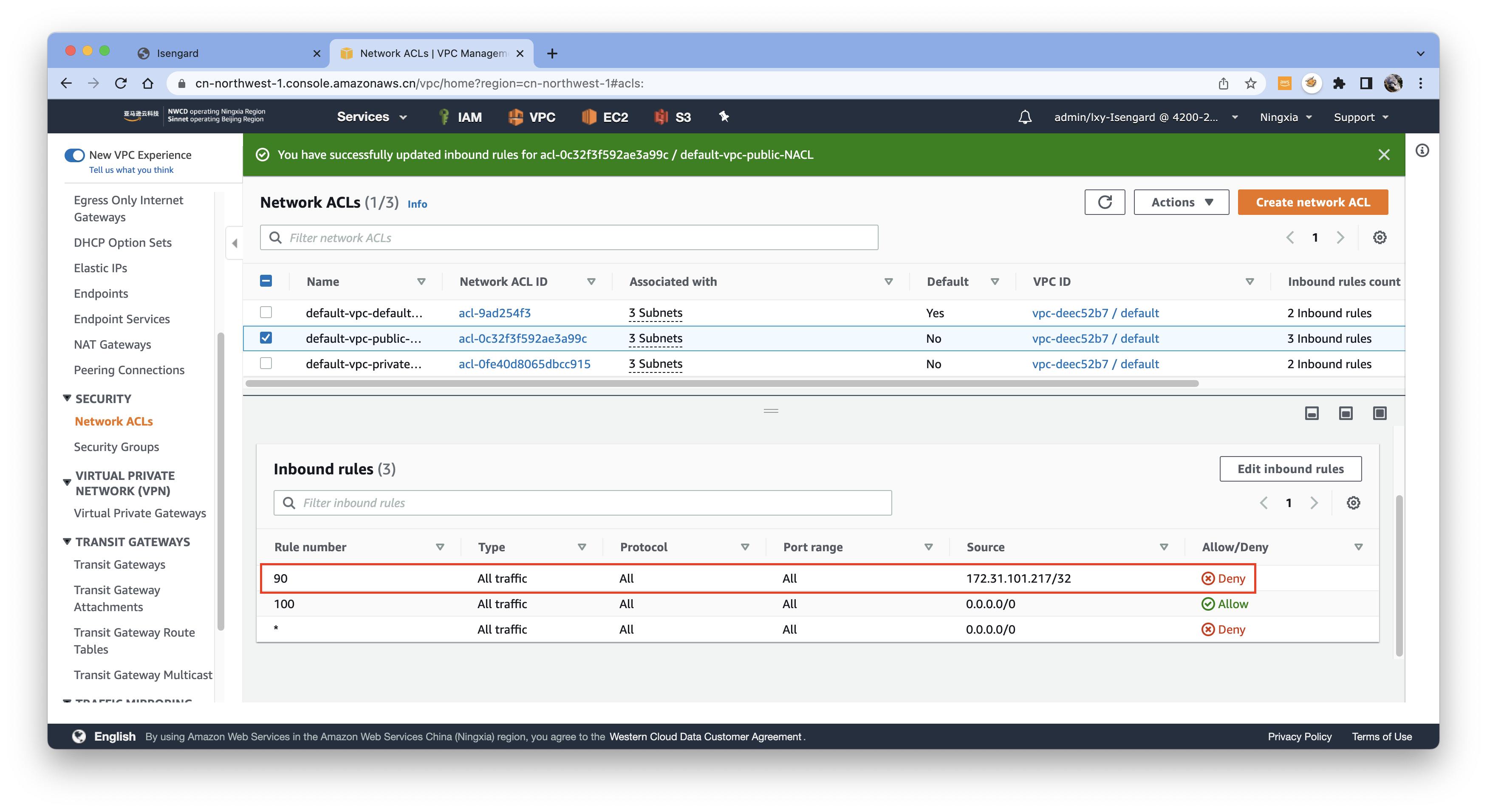Open the Ningxia region selector
Image resolution: width=1487 pixels, height=812 pixels.
pyautogui.click(x=1286, y=117)
